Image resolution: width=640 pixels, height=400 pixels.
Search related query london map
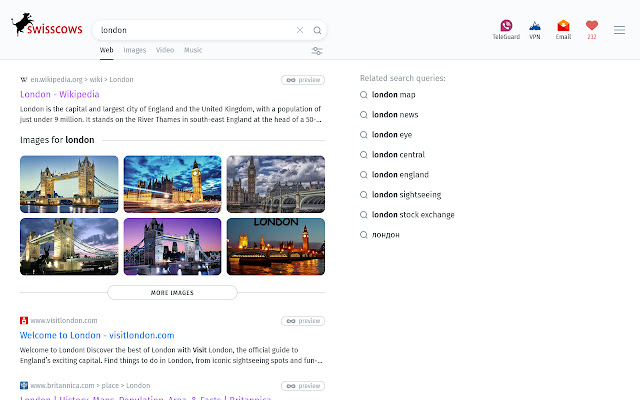pyautogui.click(x=393, y=95)
